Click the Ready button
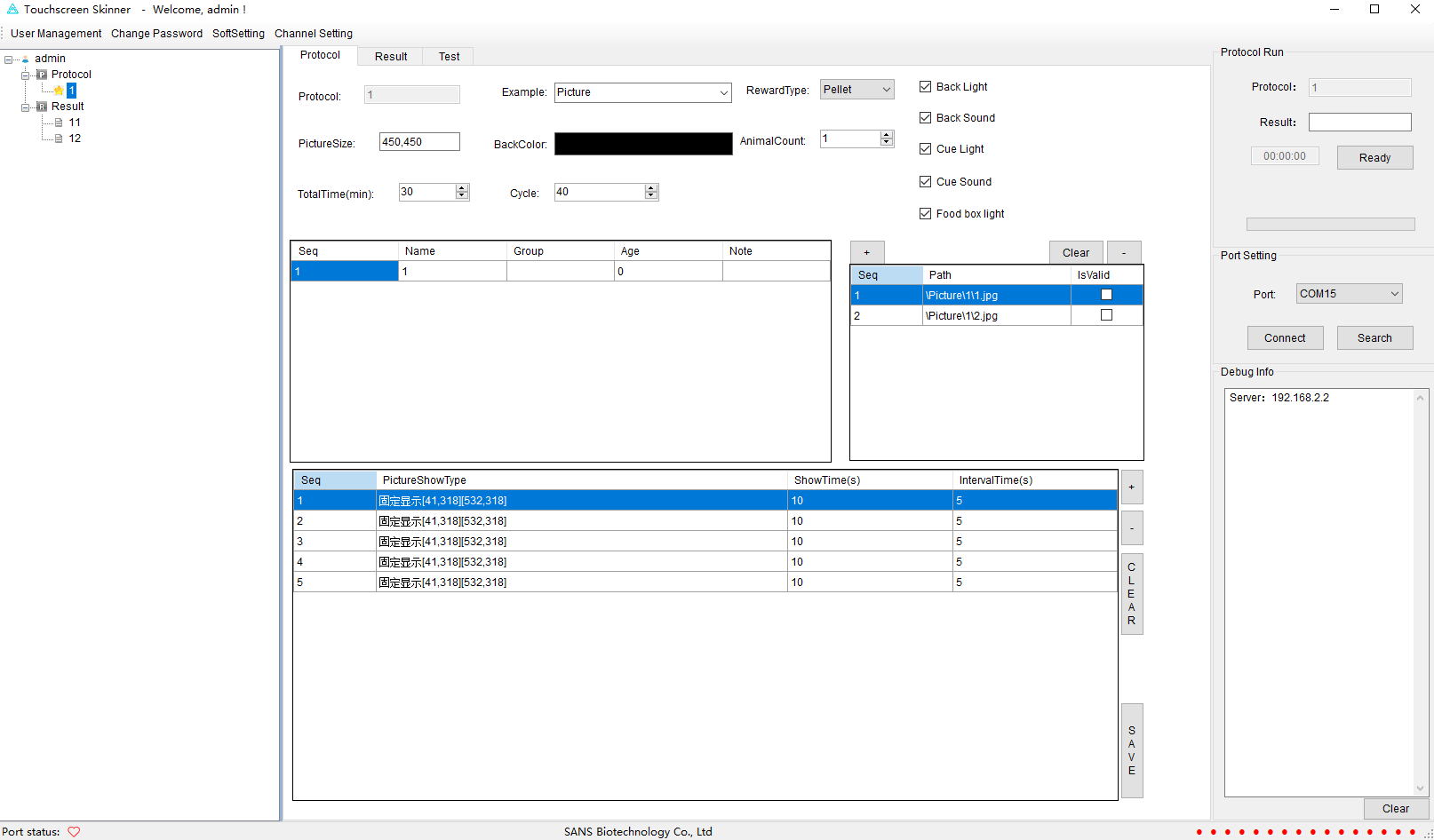Image resolution: width=1434 pixels, height=840 pixels. click(x=1374, y=158)
